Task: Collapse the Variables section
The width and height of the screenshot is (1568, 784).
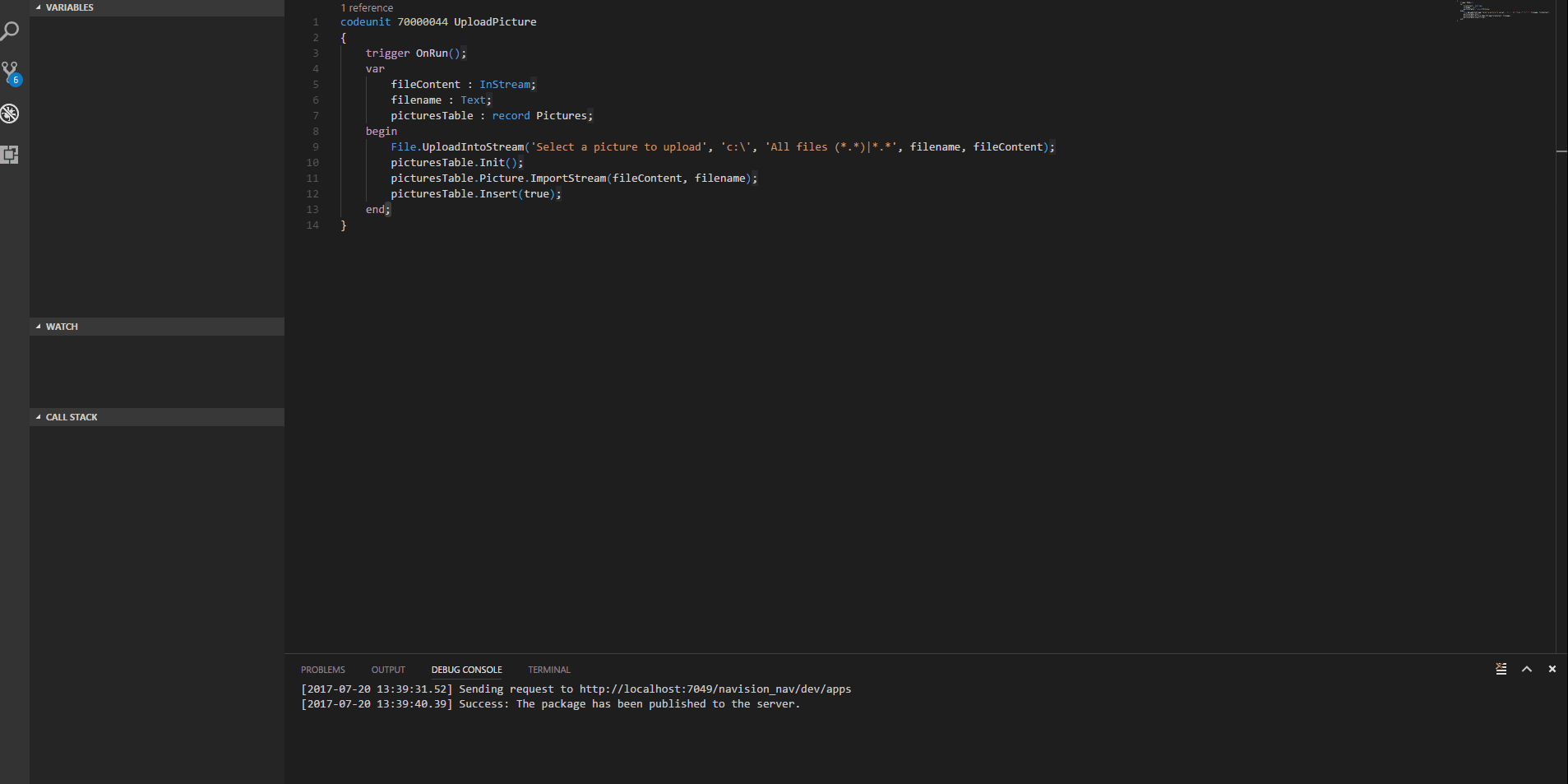Action: pyautogui.click(x=69, y=7)
